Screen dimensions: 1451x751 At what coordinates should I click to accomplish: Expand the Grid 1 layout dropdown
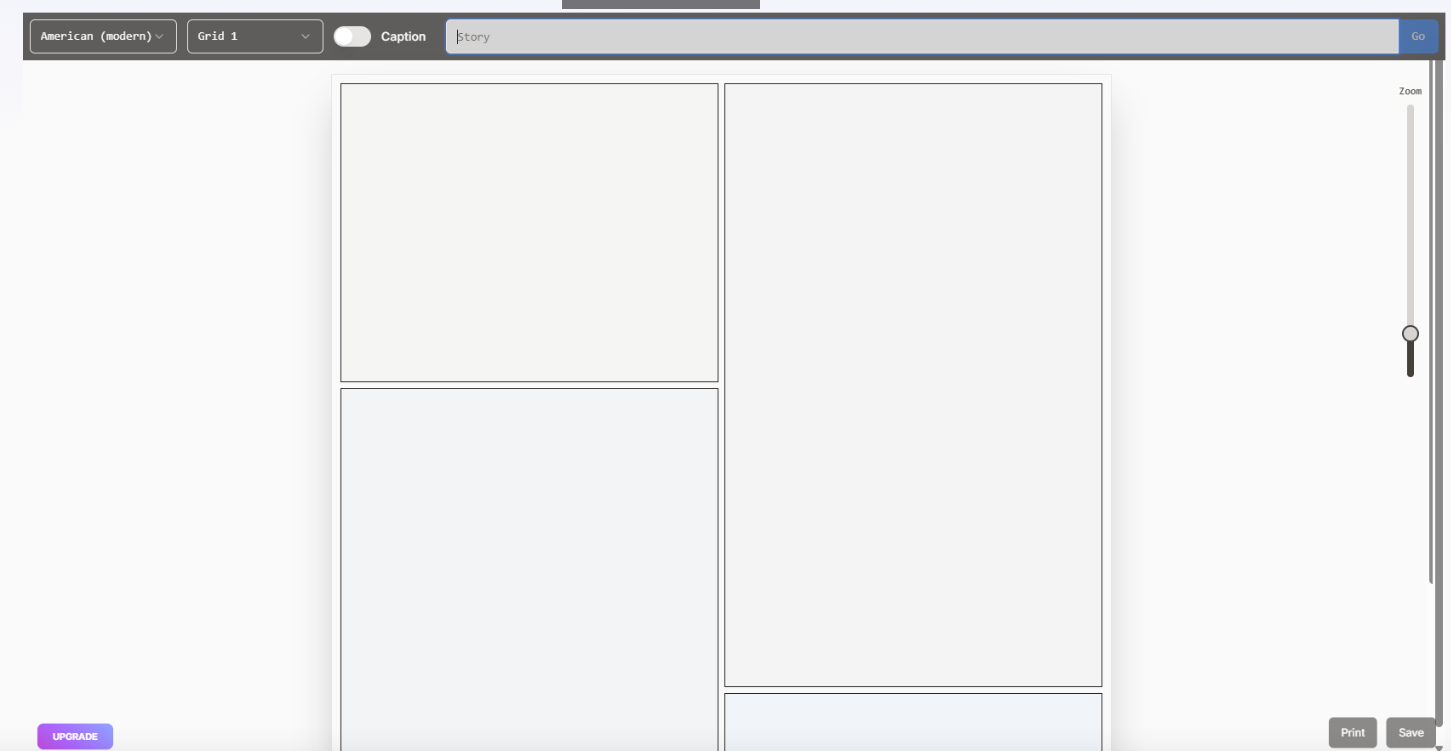[254, 37]
